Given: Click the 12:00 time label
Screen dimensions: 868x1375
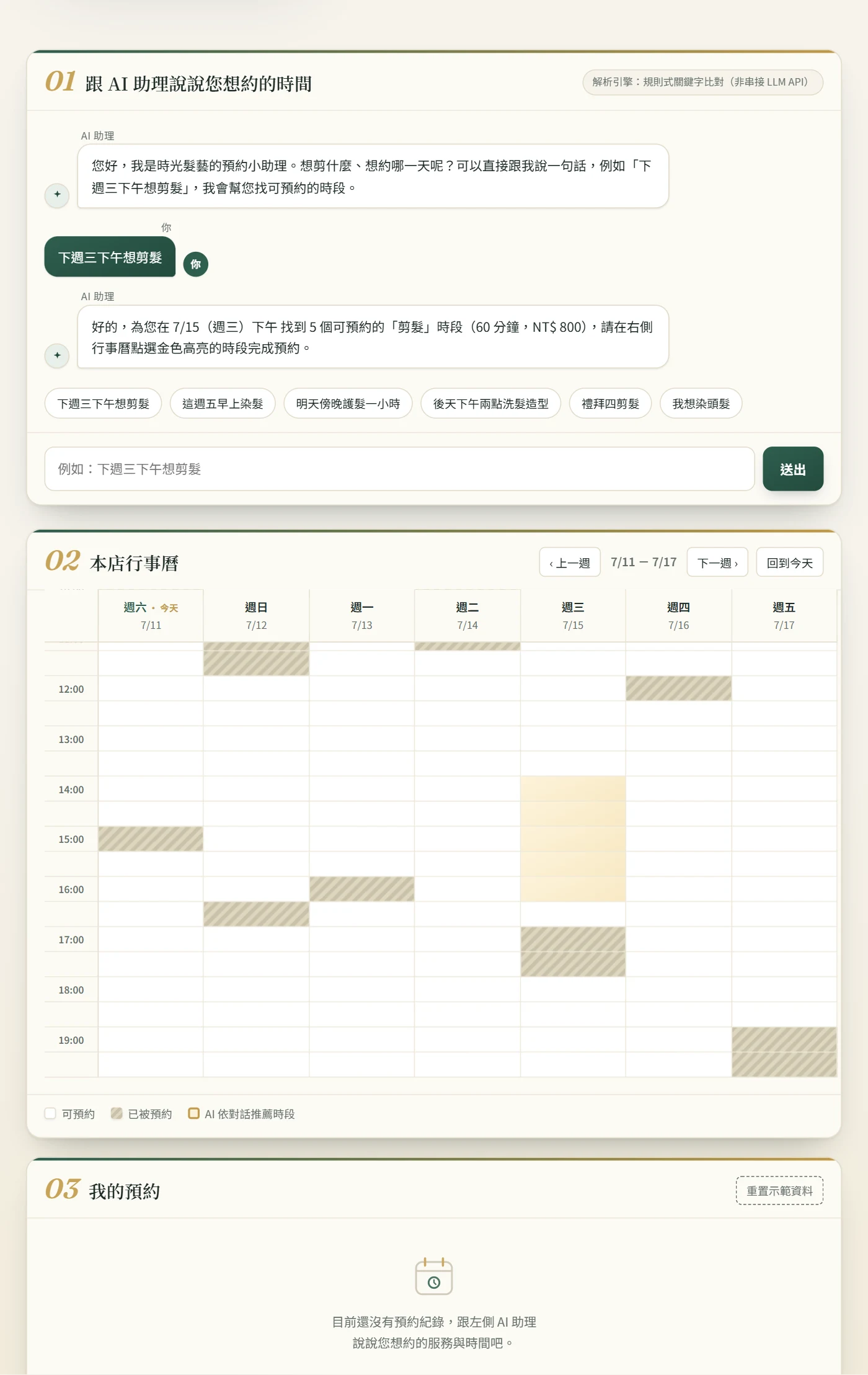Looking at the screenshot, I should pyautogui.click(x=71, y=689).
